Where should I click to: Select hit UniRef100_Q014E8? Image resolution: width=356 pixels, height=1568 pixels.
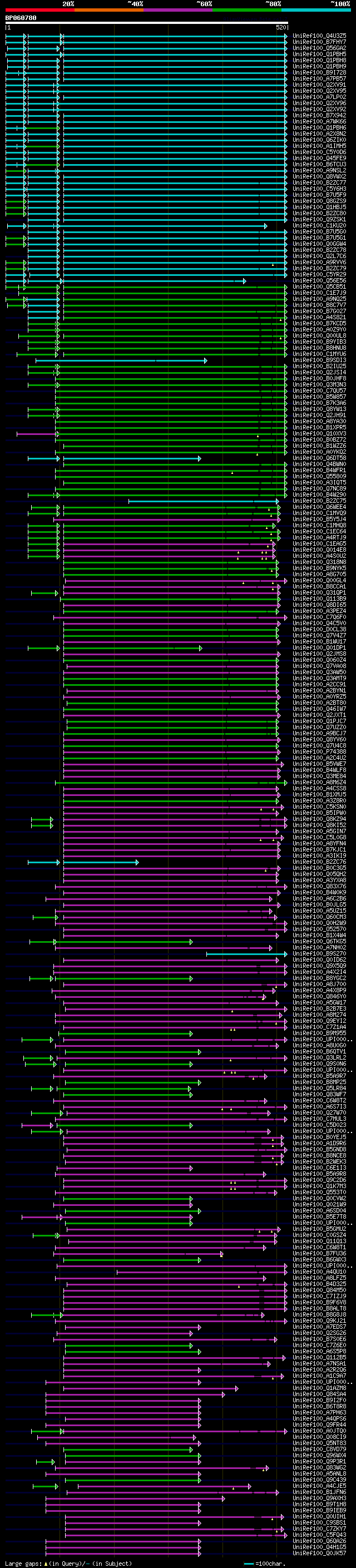point(319,550)
